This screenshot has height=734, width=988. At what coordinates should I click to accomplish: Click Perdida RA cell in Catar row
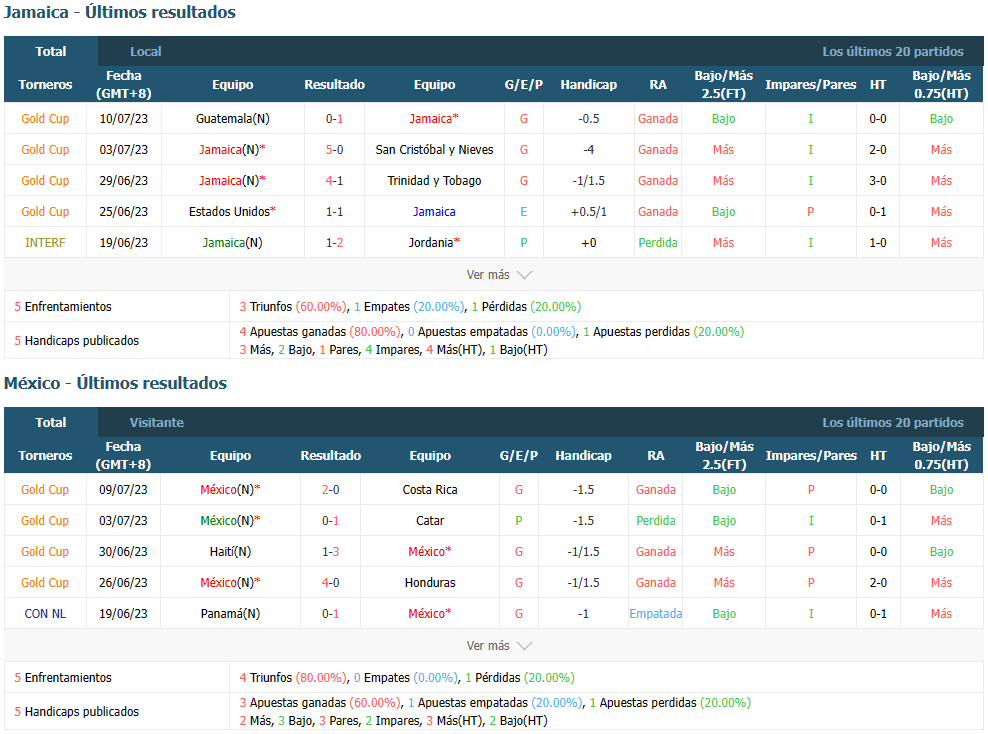click(x=655, y=520)
